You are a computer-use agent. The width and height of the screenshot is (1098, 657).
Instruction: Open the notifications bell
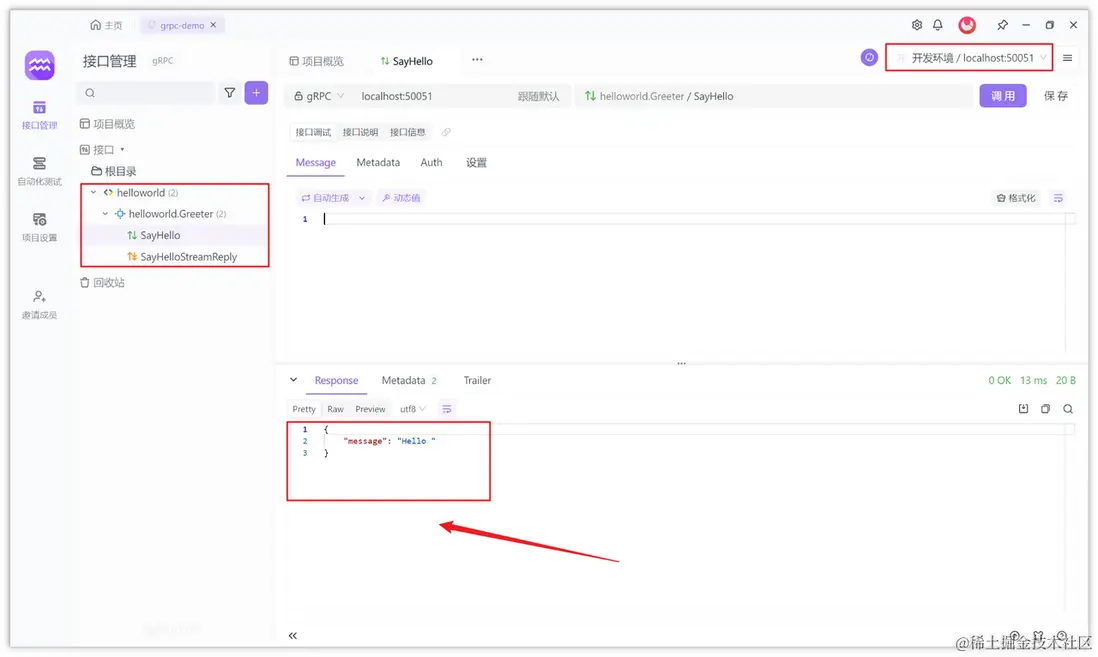point(938,25)
